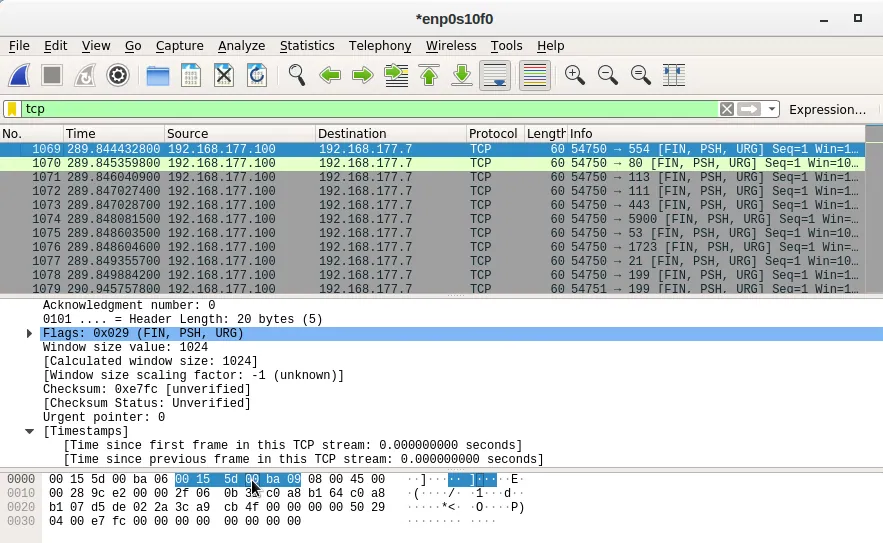Click hex bytes row at offset 0030
This screenshot has height=543, width=883.
coord(175,521)
